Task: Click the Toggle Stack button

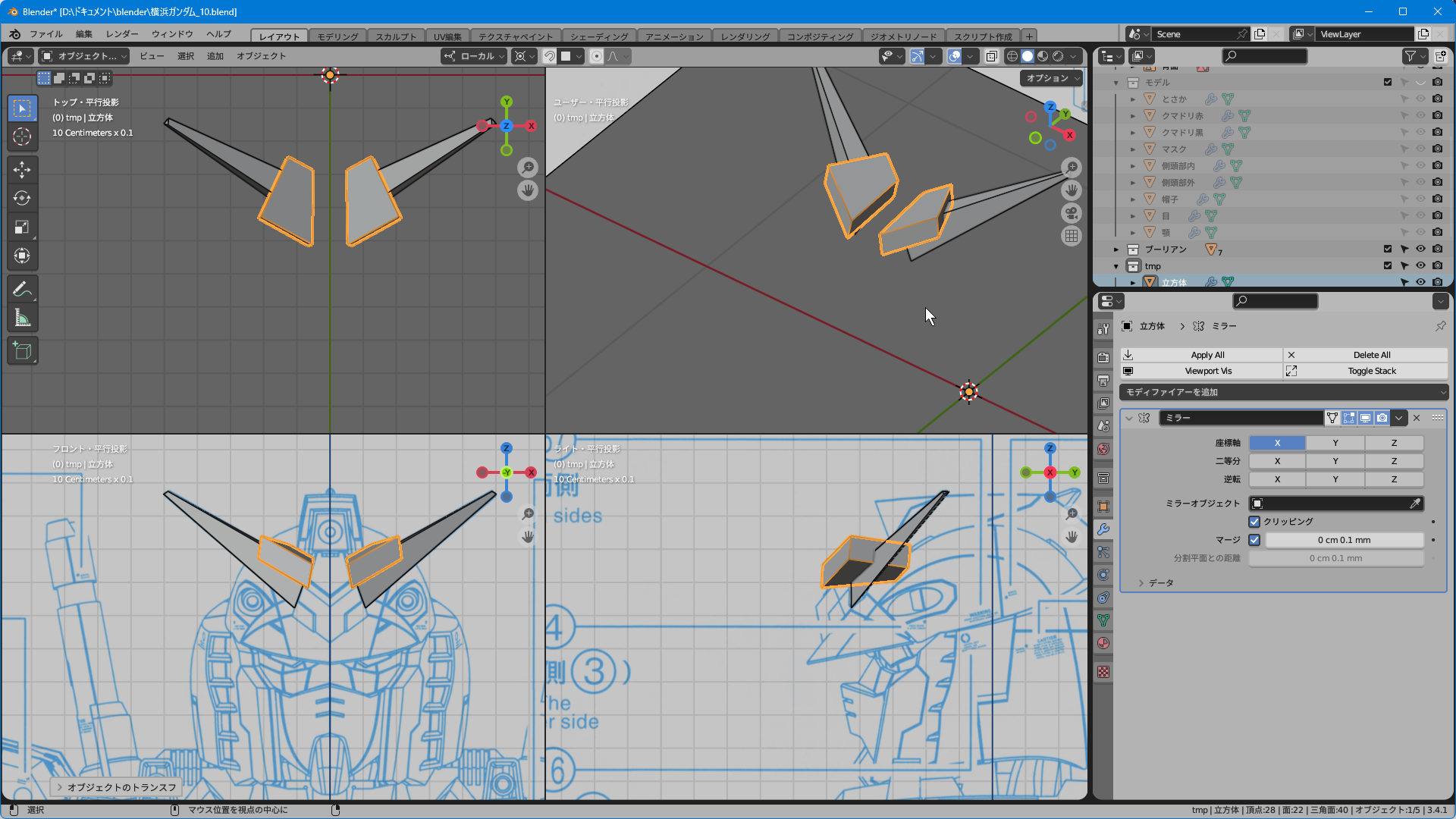Action: tap(1371, 371)
